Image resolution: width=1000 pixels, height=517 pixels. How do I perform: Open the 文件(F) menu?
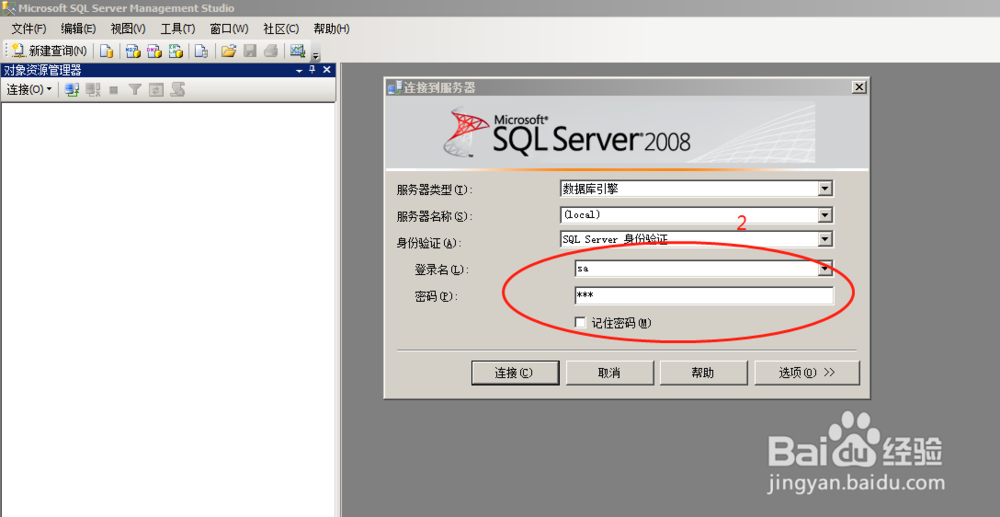tap(29, 29)
